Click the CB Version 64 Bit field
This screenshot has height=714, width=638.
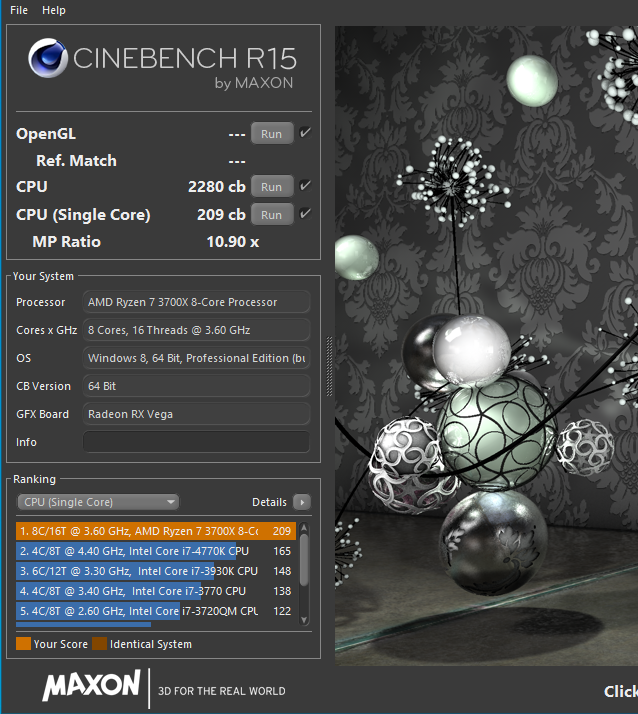(196, 386)
